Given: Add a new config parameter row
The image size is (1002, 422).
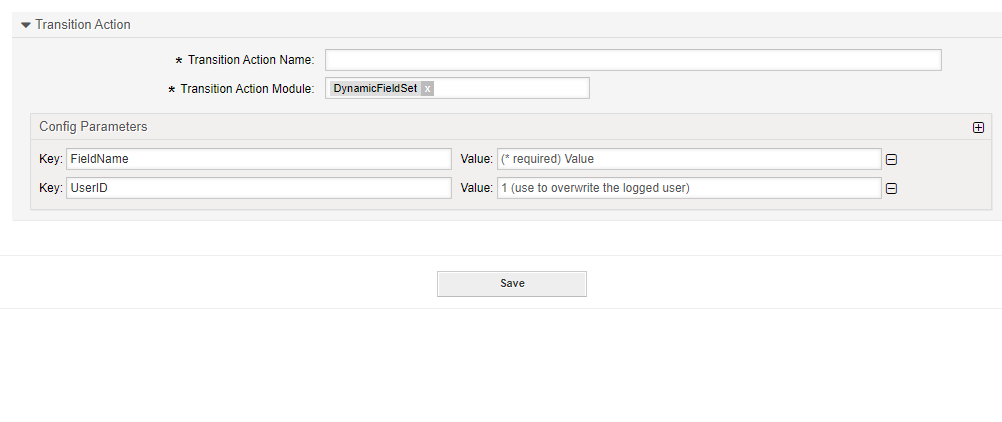Looking at the screenshot, I should pos(978,127).
